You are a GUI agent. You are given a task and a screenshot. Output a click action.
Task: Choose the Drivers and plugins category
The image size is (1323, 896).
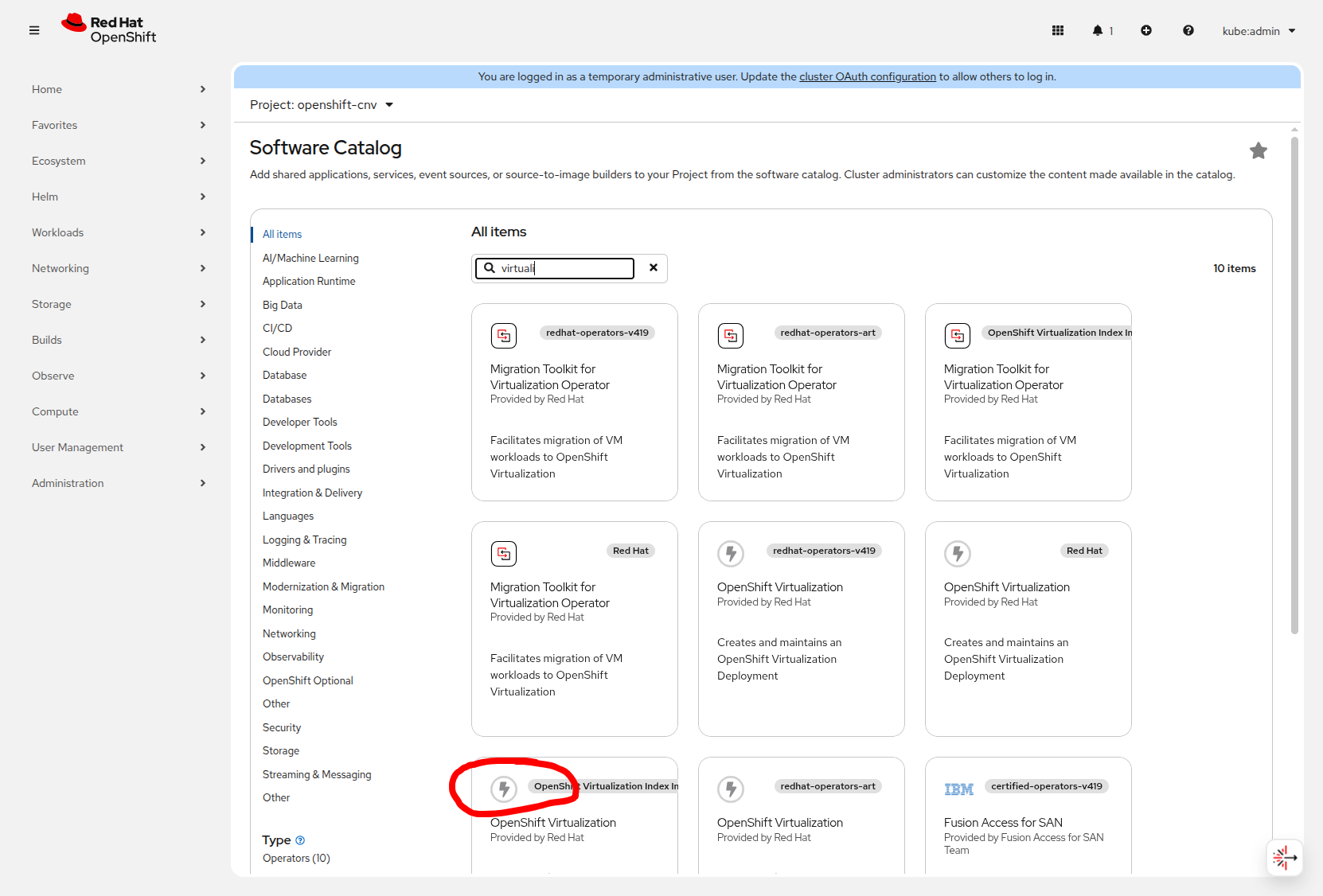point(306,469)
